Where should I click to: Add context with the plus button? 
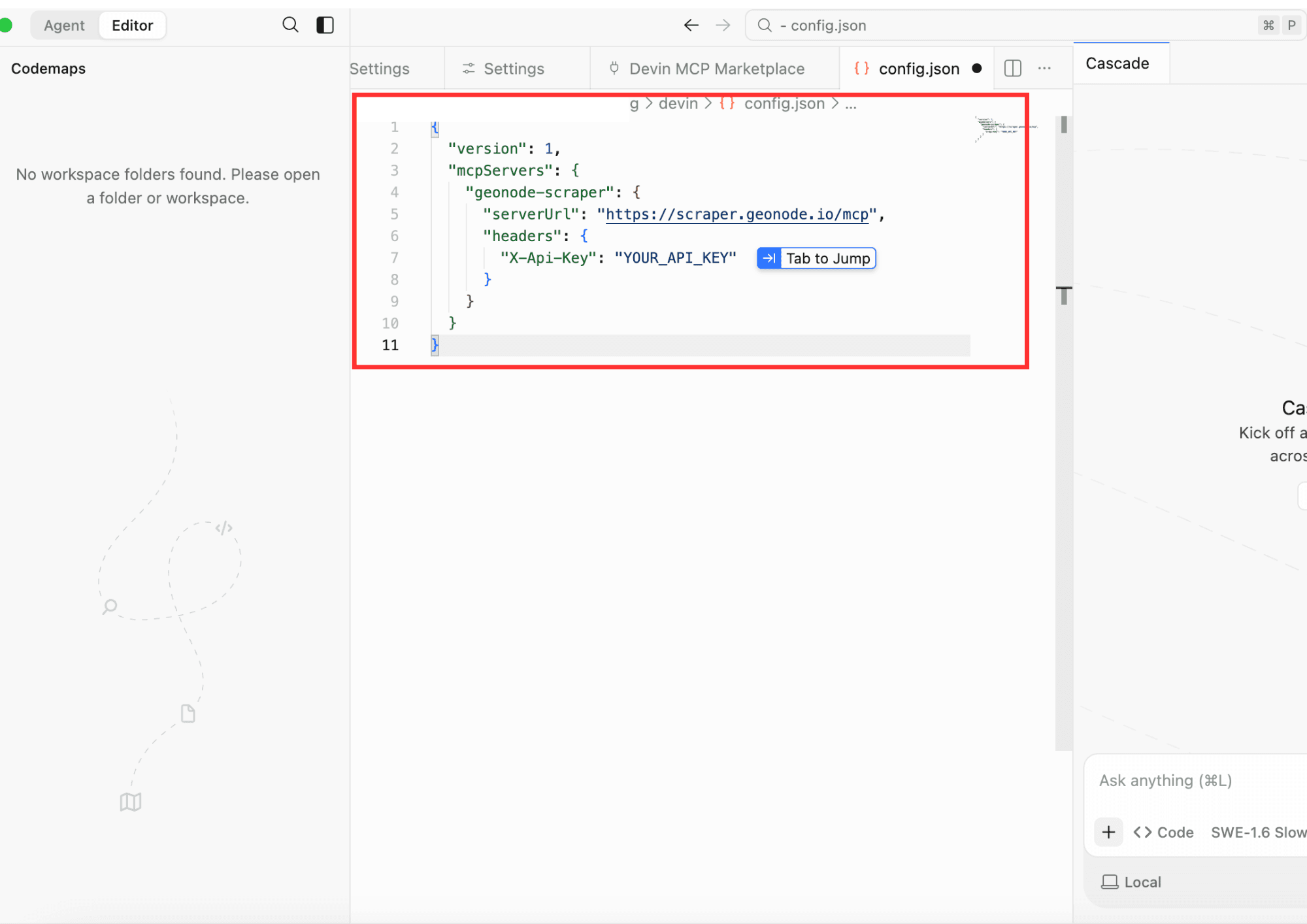1108,832
